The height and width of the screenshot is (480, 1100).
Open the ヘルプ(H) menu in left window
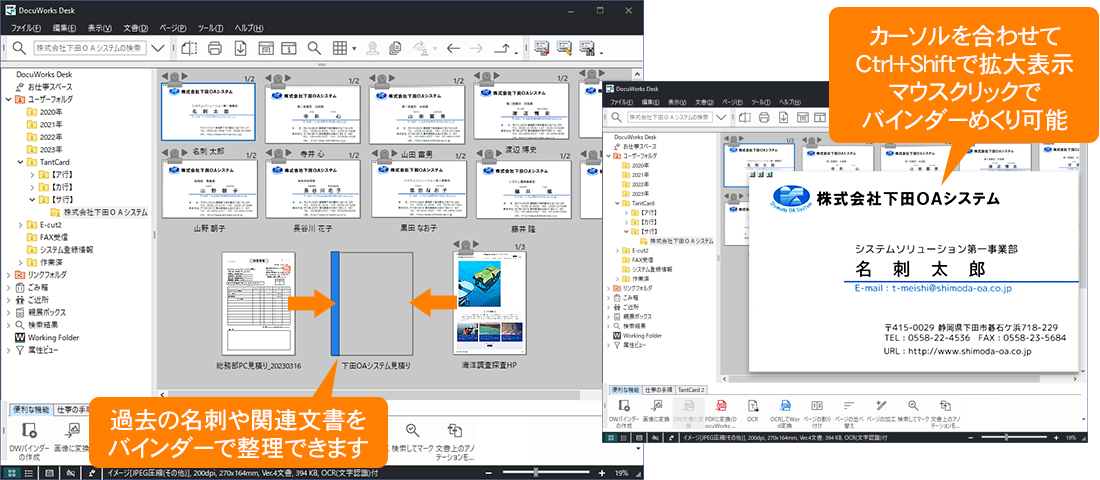tap(248, 28)
